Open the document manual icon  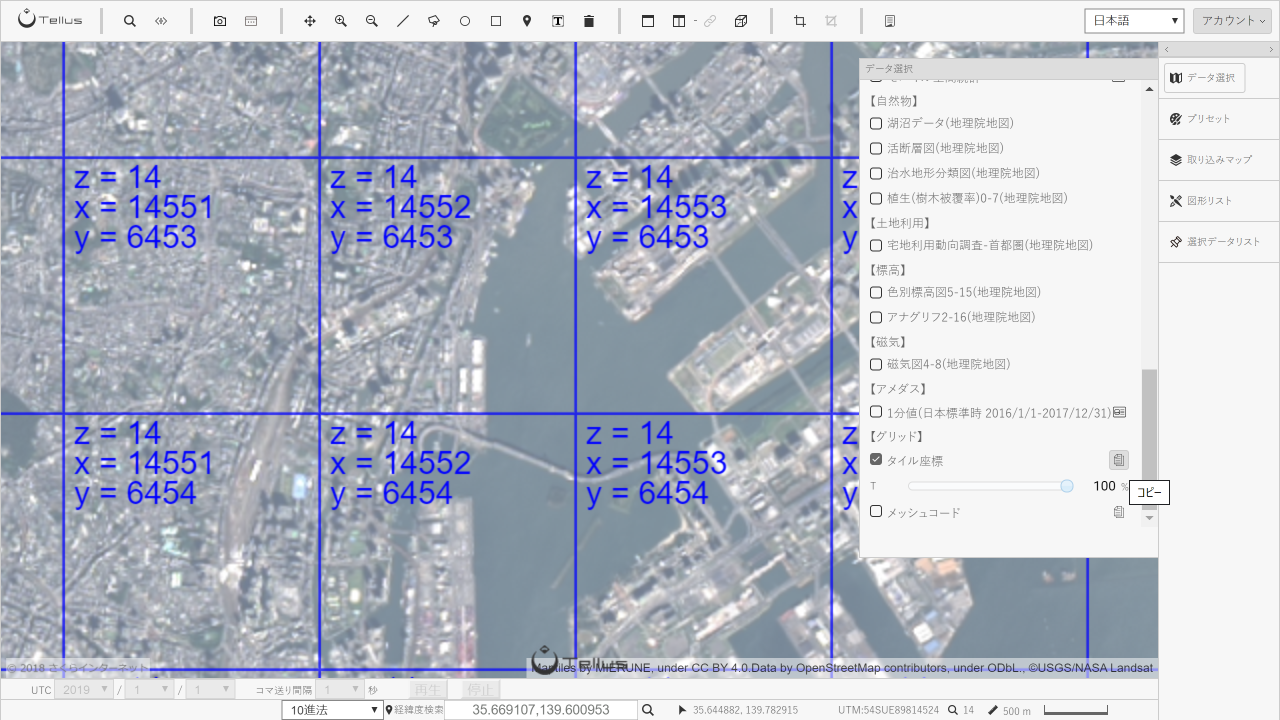[x=890, y=21]
